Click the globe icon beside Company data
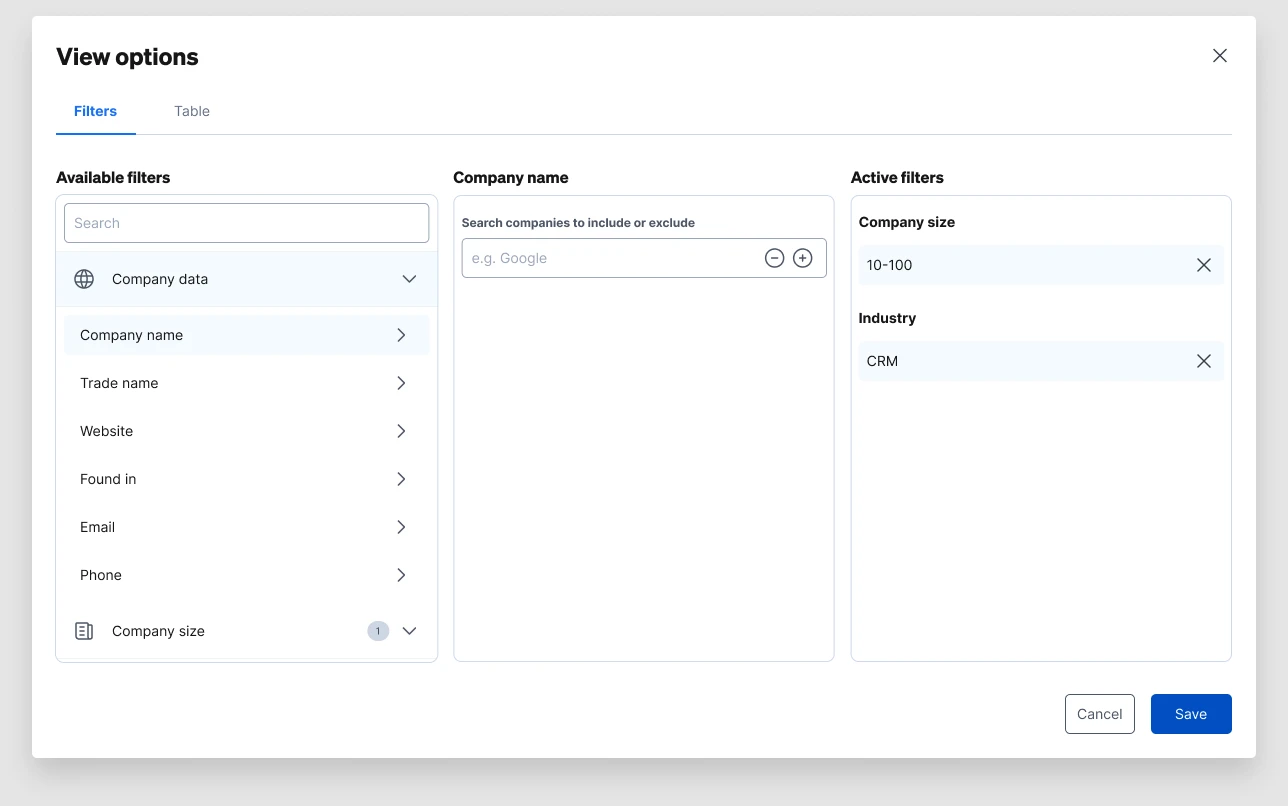This screenshot has width=1288, height=806. tap(84, 279)
